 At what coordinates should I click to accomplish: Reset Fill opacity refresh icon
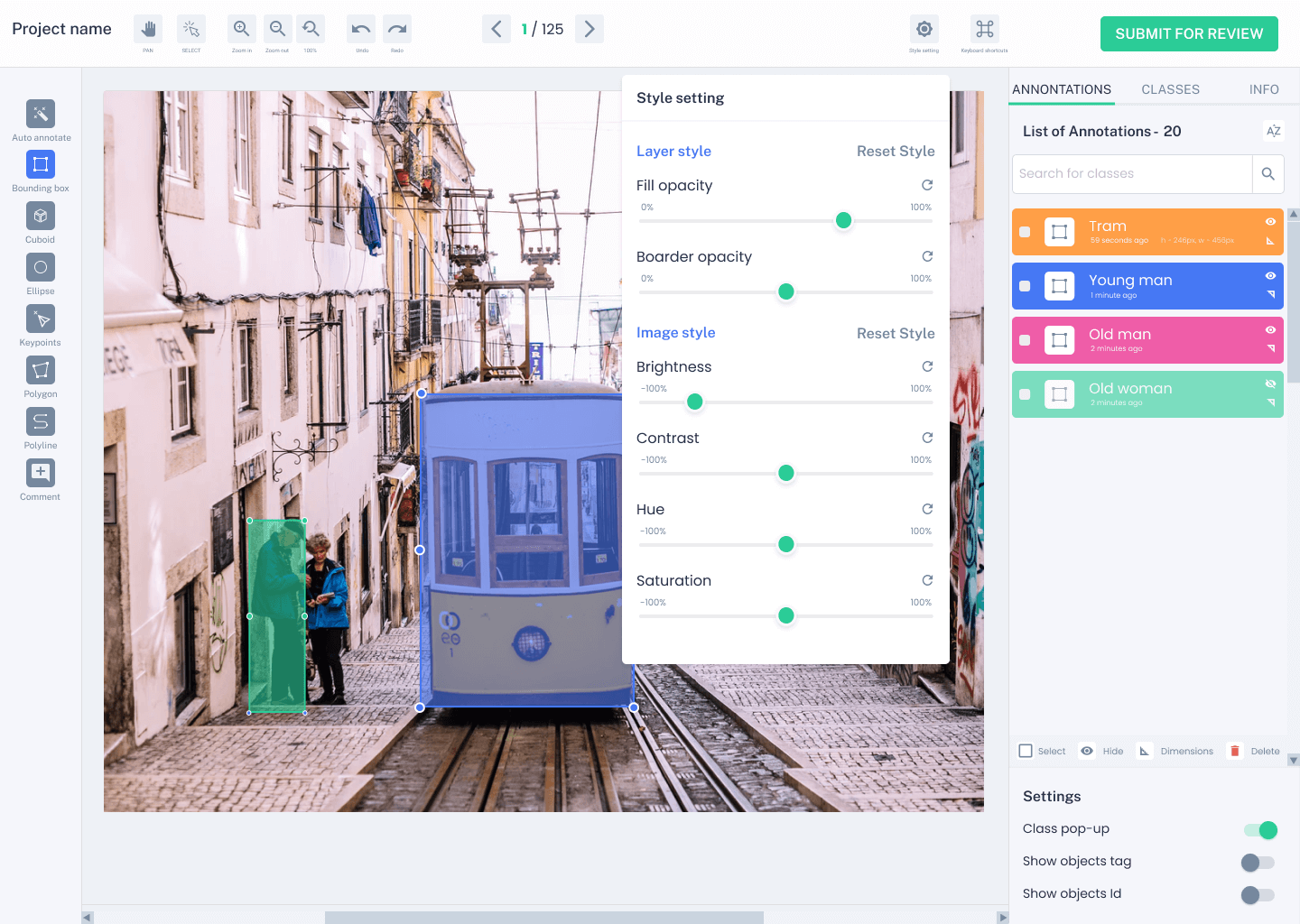927,185
